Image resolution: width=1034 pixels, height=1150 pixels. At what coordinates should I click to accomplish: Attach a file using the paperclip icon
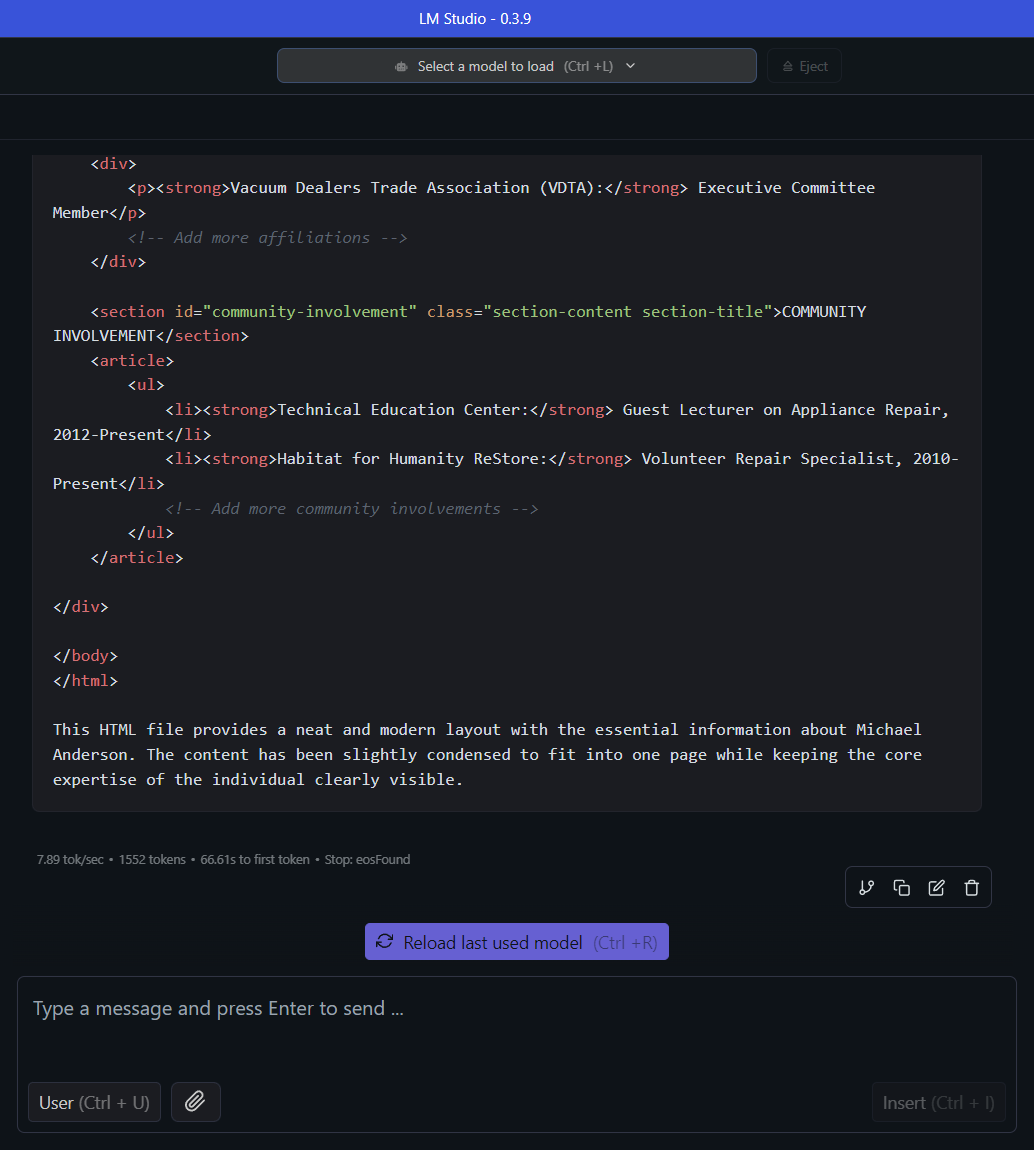195,1102
